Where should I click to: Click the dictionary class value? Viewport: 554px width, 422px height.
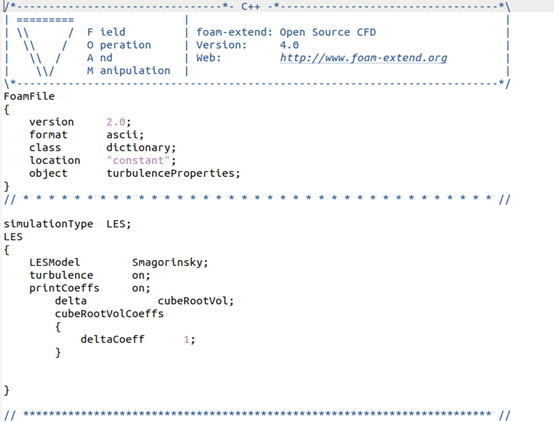click(x=138, y=148)
